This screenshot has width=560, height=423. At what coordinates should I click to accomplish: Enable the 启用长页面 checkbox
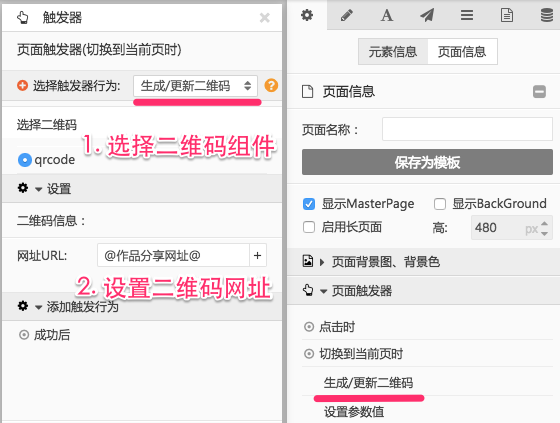pyautogui.click(x=309, y=227)
